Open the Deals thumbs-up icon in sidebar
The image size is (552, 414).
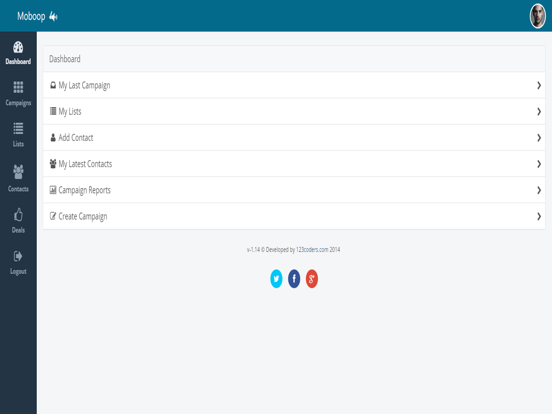[x=18, y=214]
